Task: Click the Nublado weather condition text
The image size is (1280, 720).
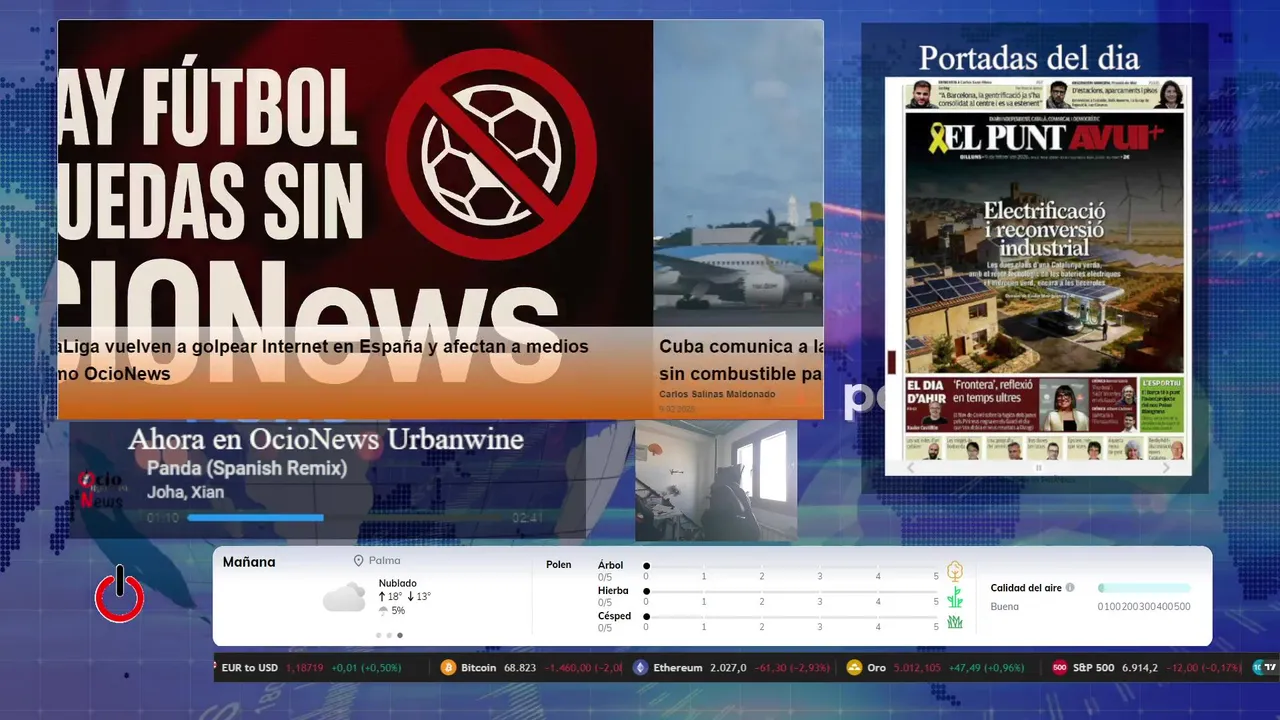Action: 398,583
